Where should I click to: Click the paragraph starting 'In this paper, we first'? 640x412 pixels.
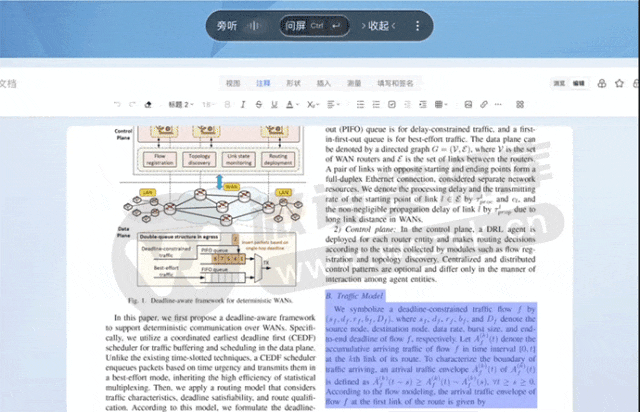210,363
